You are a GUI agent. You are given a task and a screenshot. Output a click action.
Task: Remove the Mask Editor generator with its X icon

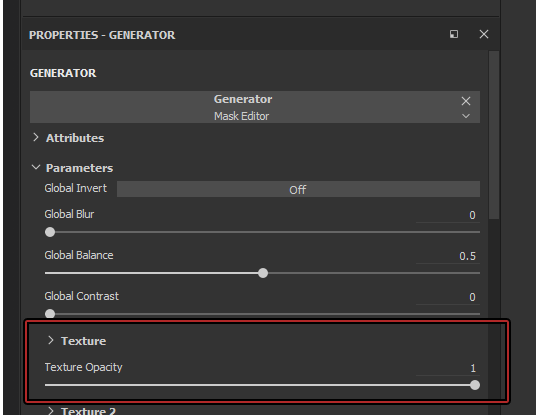(x=466, y=101)
